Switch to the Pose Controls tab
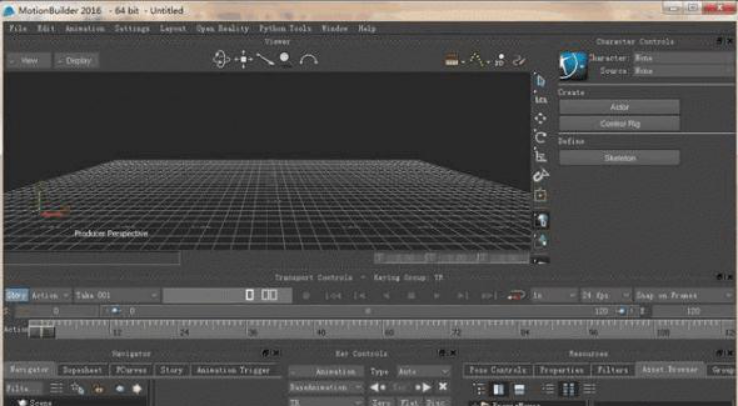This screenshot has width=738, height=406. pos(497,370)
